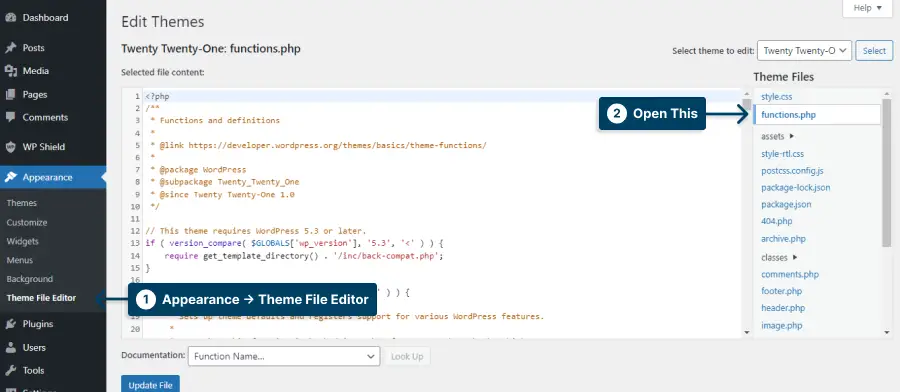Open the Select theme to edit dropdown

click(x=804, y=51)
